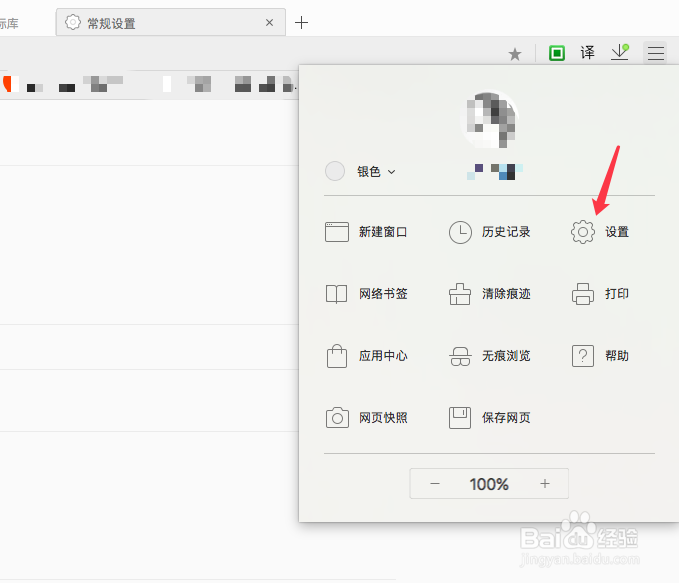
Task: Choose the 应用中心 text entry
Action: click(383, 356)
